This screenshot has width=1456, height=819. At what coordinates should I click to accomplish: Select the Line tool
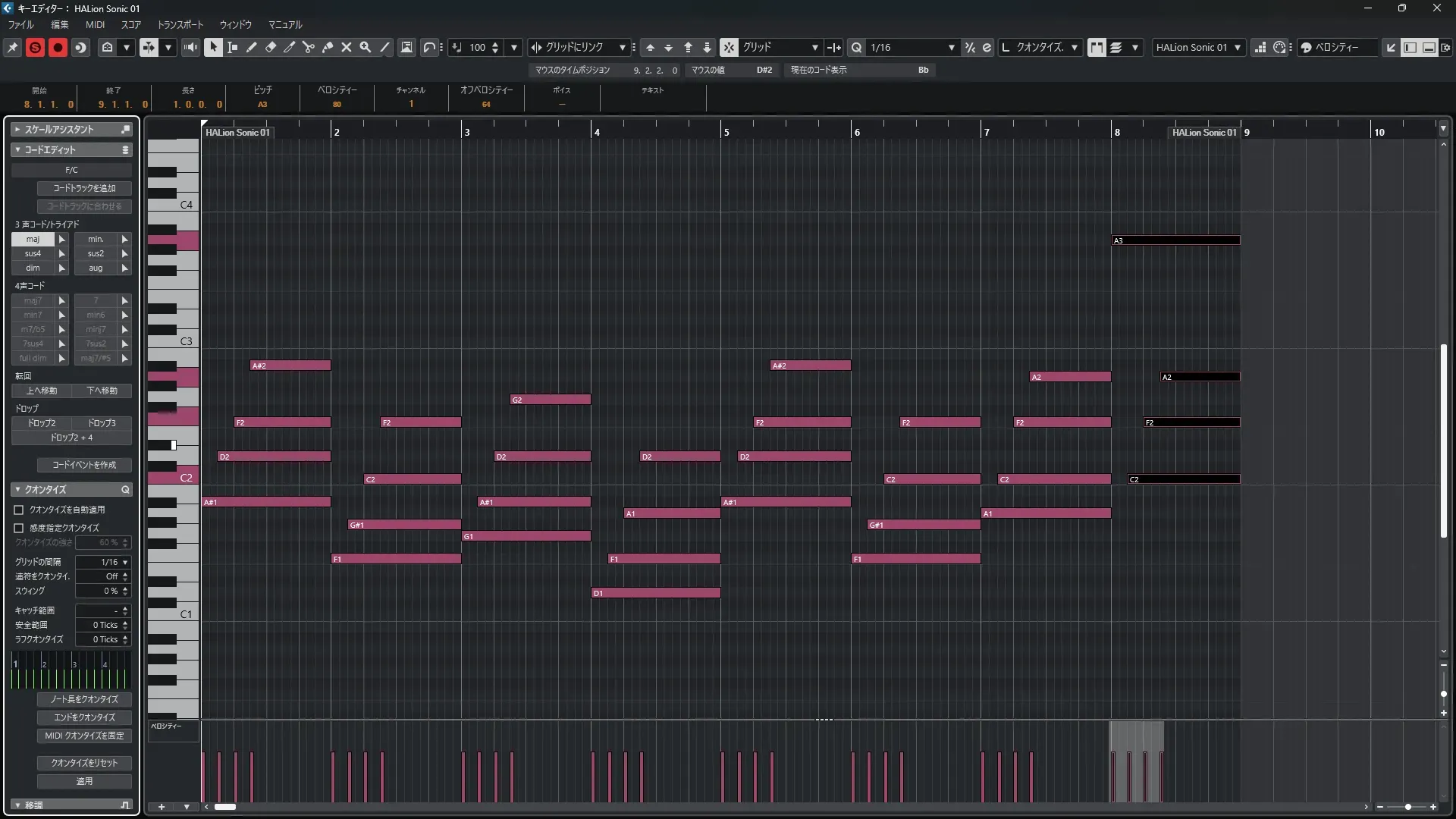pos(384,47)
